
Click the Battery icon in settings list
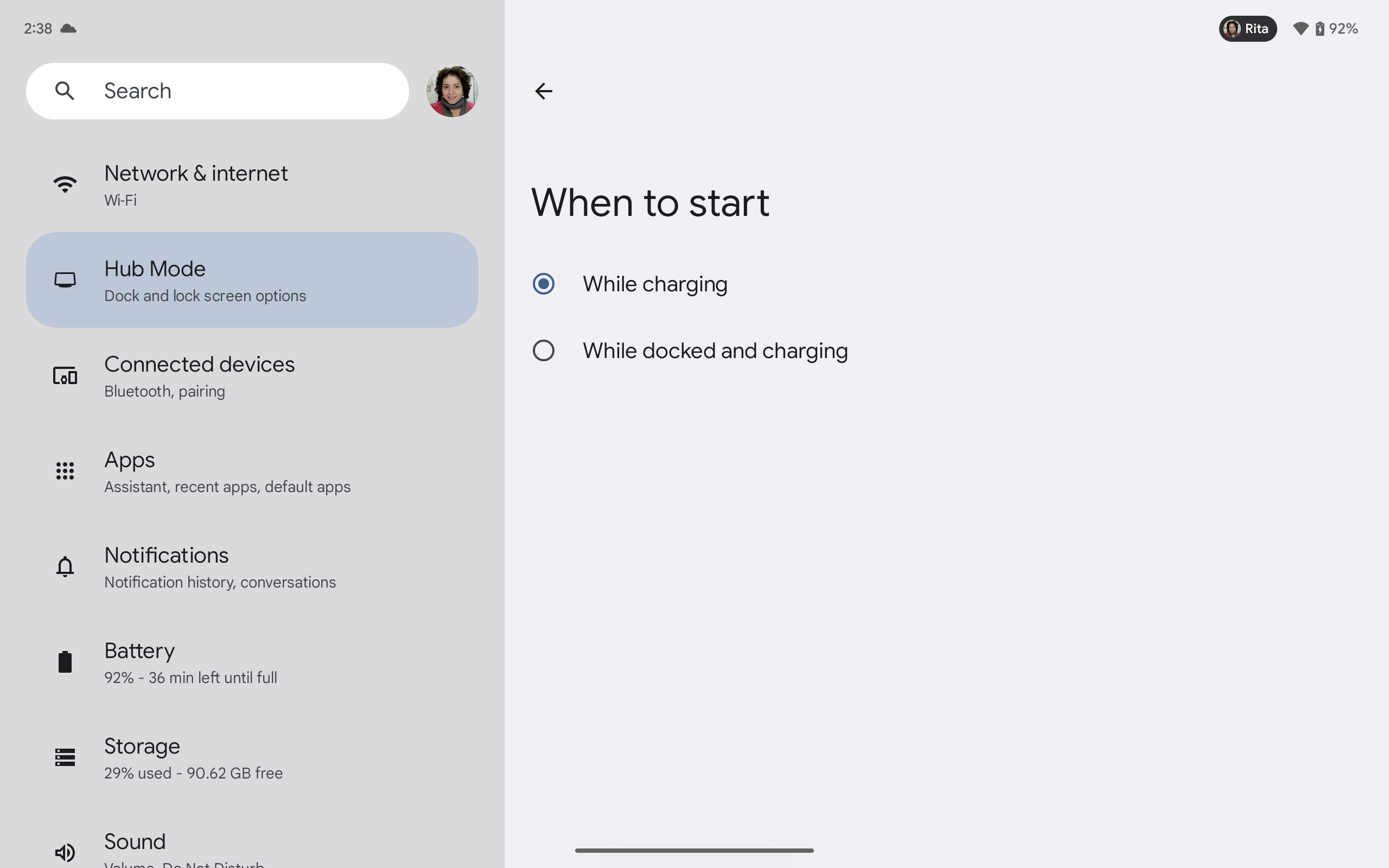(x=65, y=662)
